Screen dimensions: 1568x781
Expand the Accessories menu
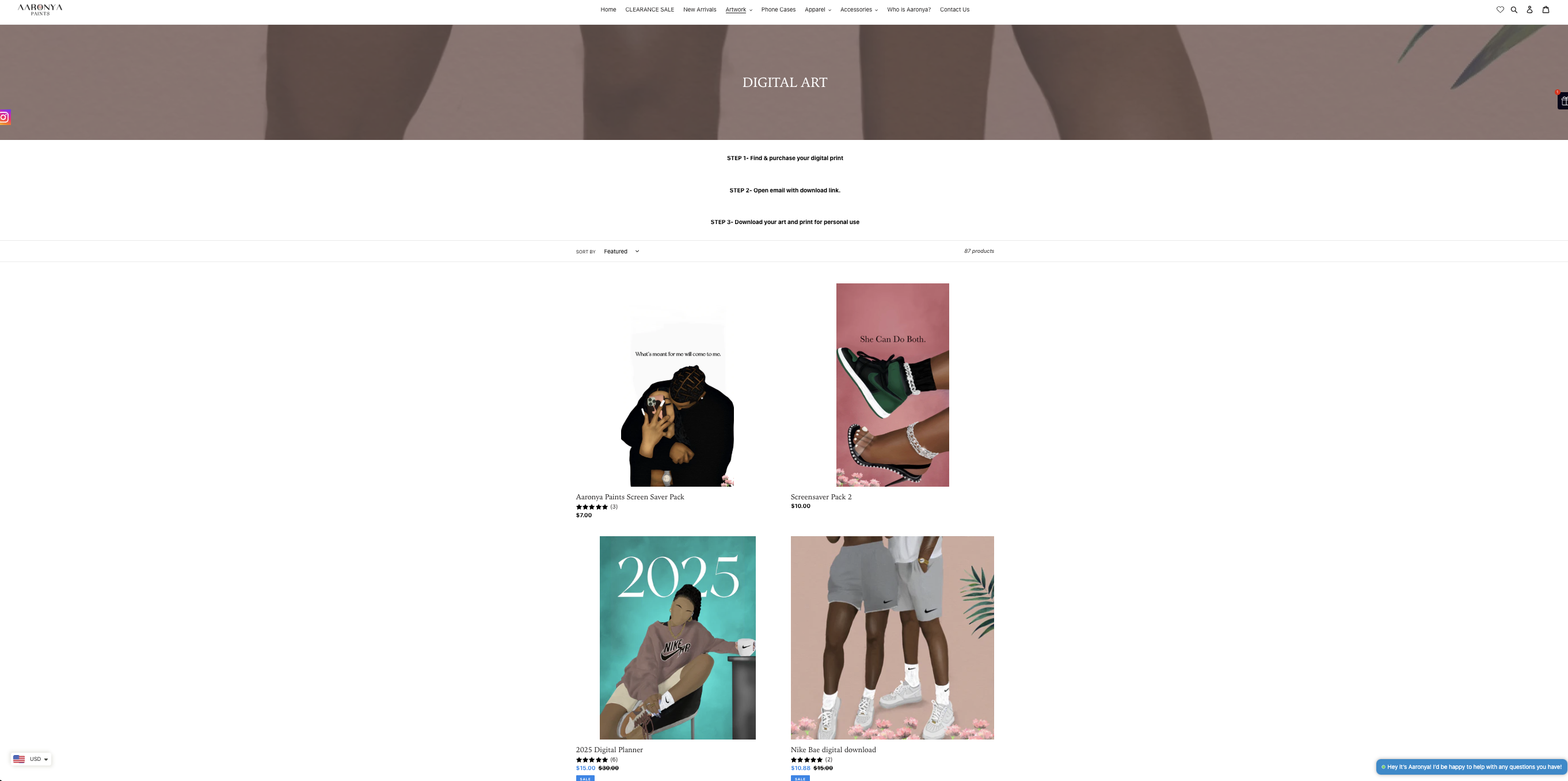coord(859,10)
